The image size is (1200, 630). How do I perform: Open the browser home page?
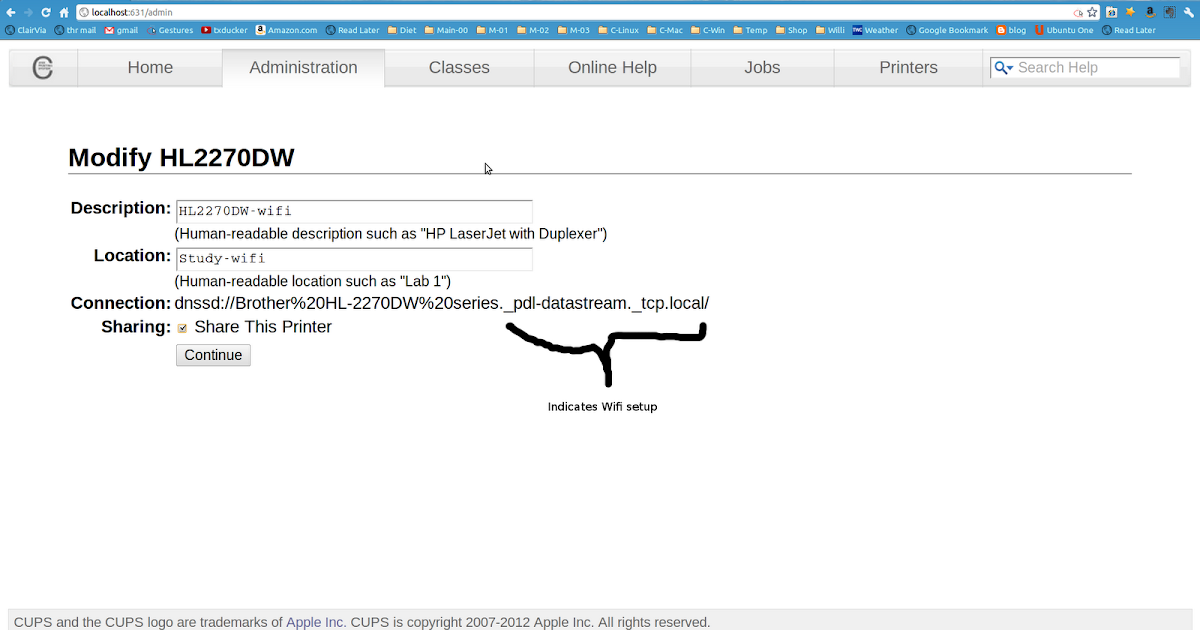point(64,12)
